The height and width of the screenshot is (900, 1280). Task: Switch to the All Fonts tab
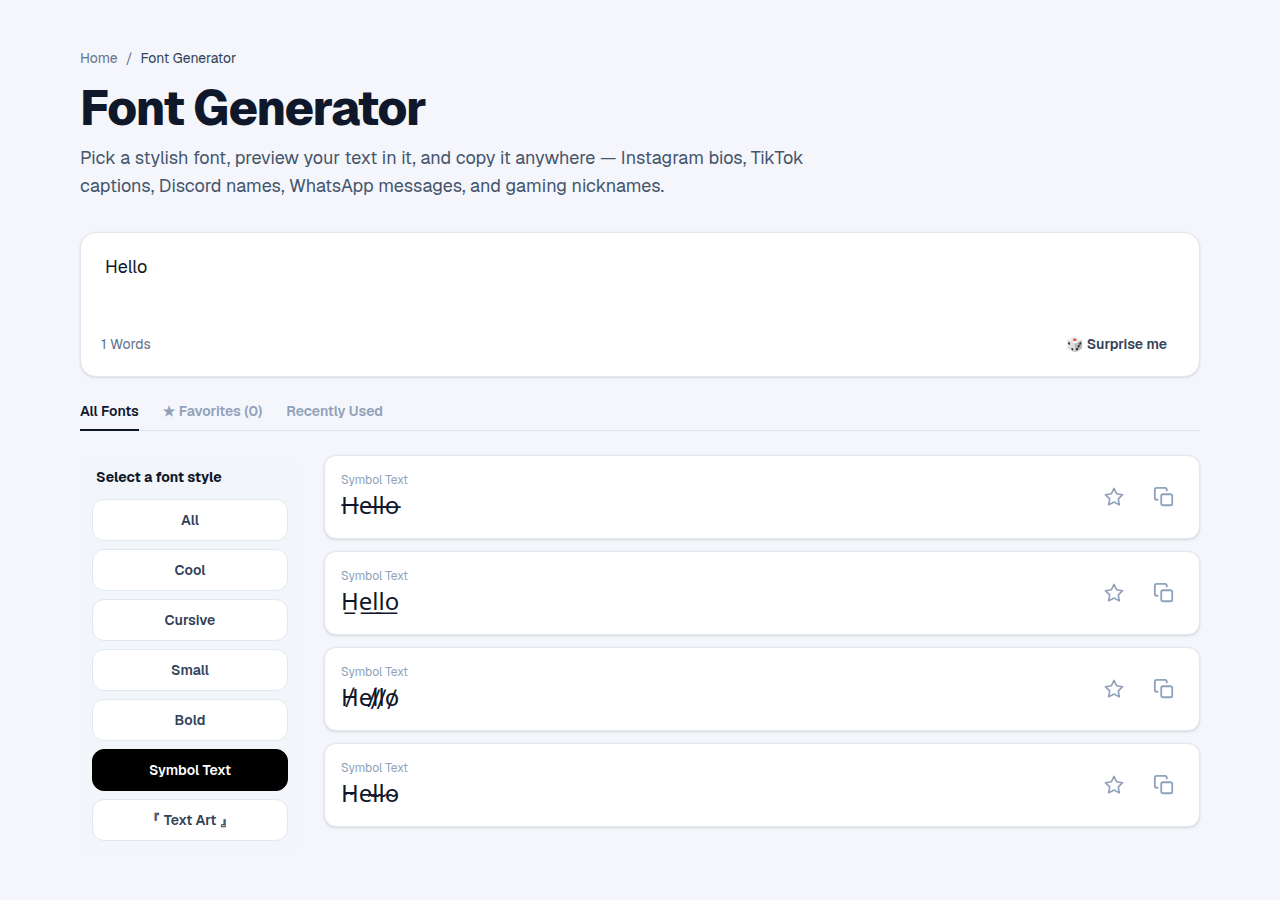pyautogui.click(x=109, y=411)
